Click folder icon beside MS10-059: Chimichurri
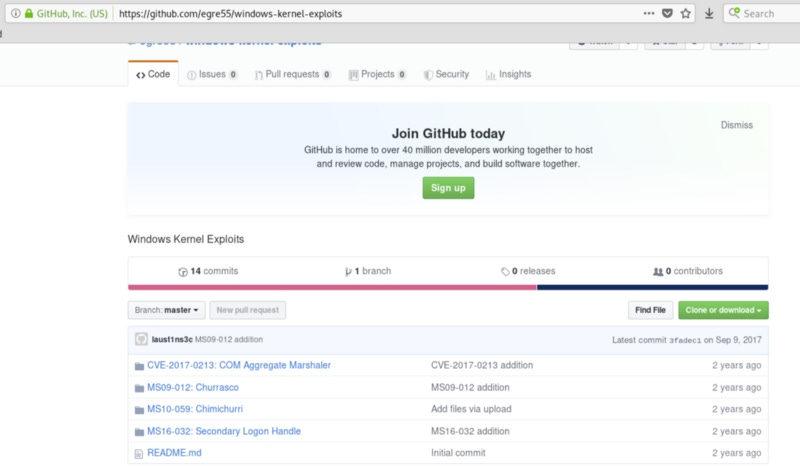Screen dimensions: 800x469 pos(139,410)
